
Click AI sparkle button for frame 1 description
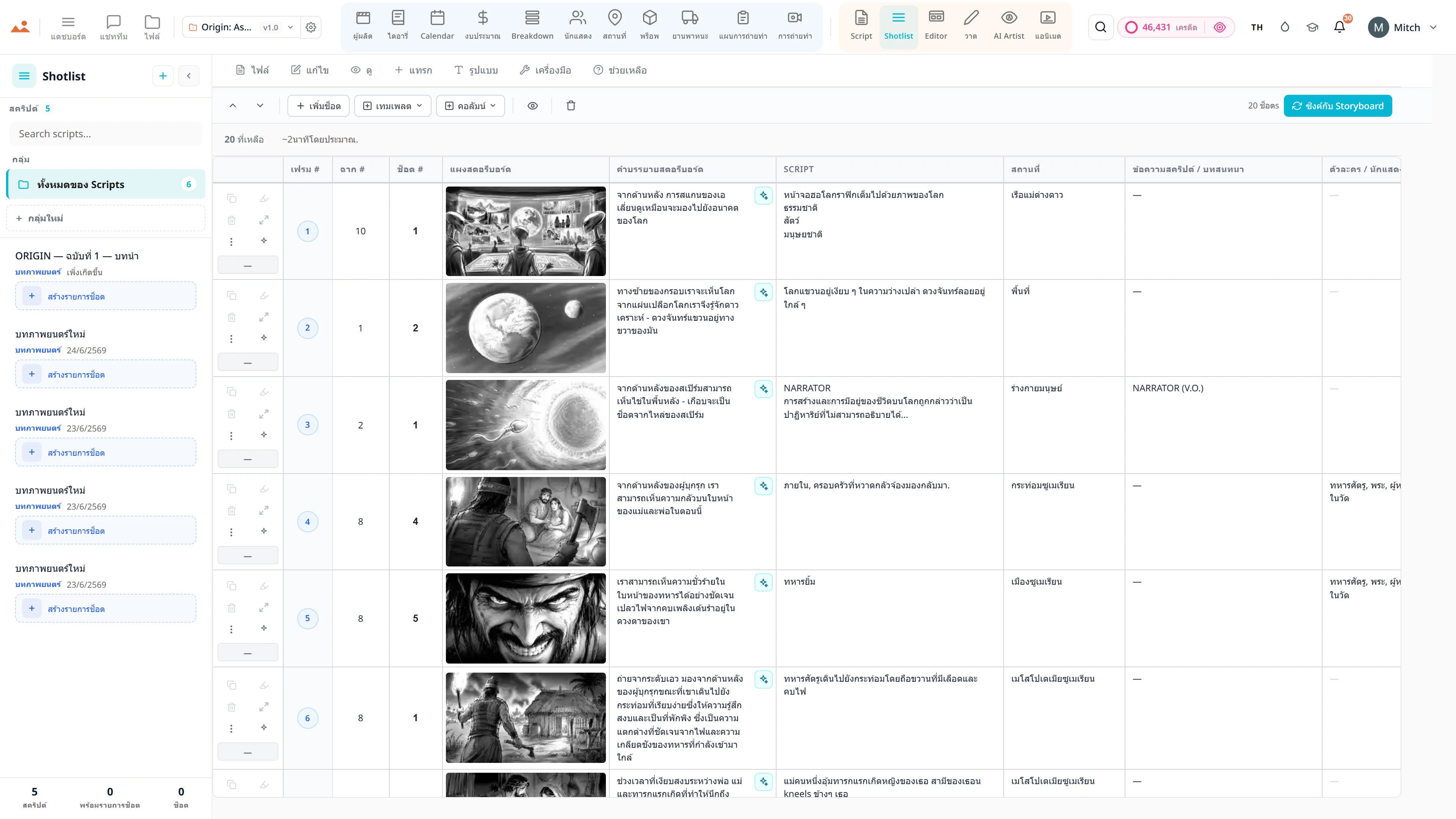click(x=764, y=196)
